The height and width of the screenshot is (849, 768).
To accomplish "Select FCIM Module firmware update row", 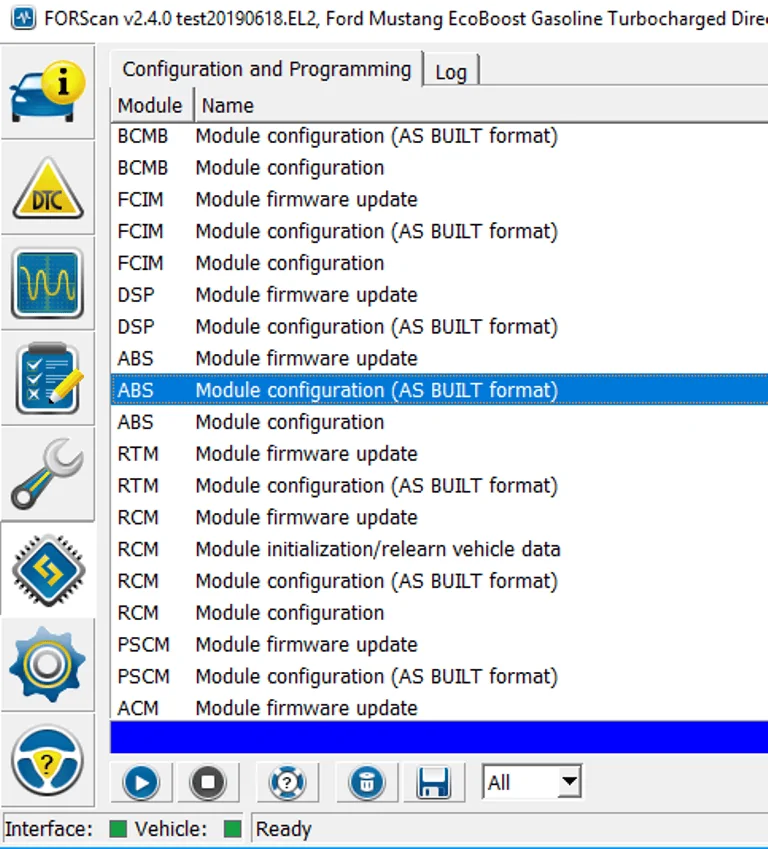I will (439, 200).
